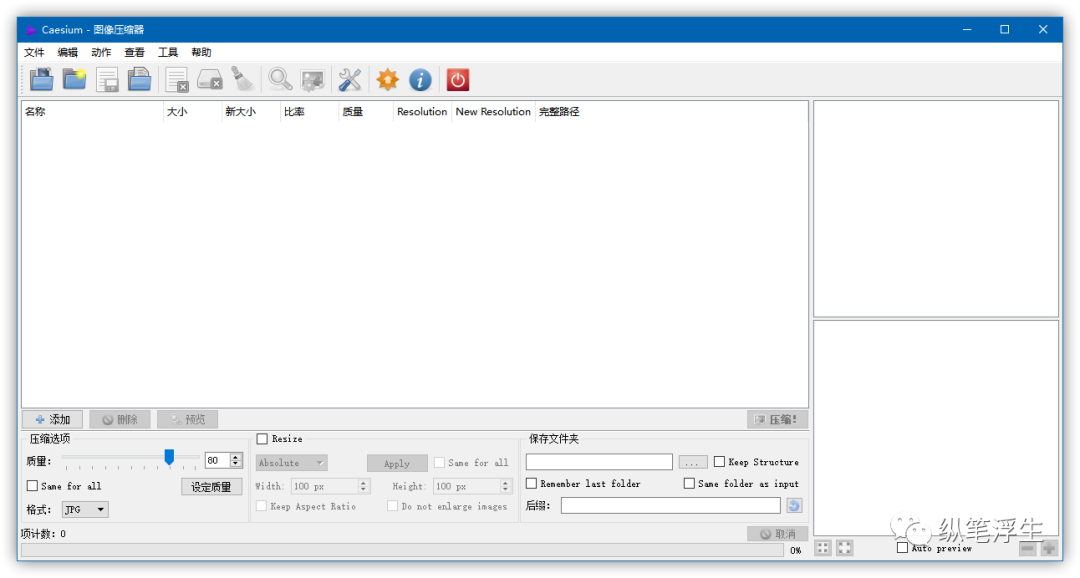Click the 取消 cancel button
The width and height of the screenshot is (1080, 578).
pyautogui.click(x=777, y=533)
